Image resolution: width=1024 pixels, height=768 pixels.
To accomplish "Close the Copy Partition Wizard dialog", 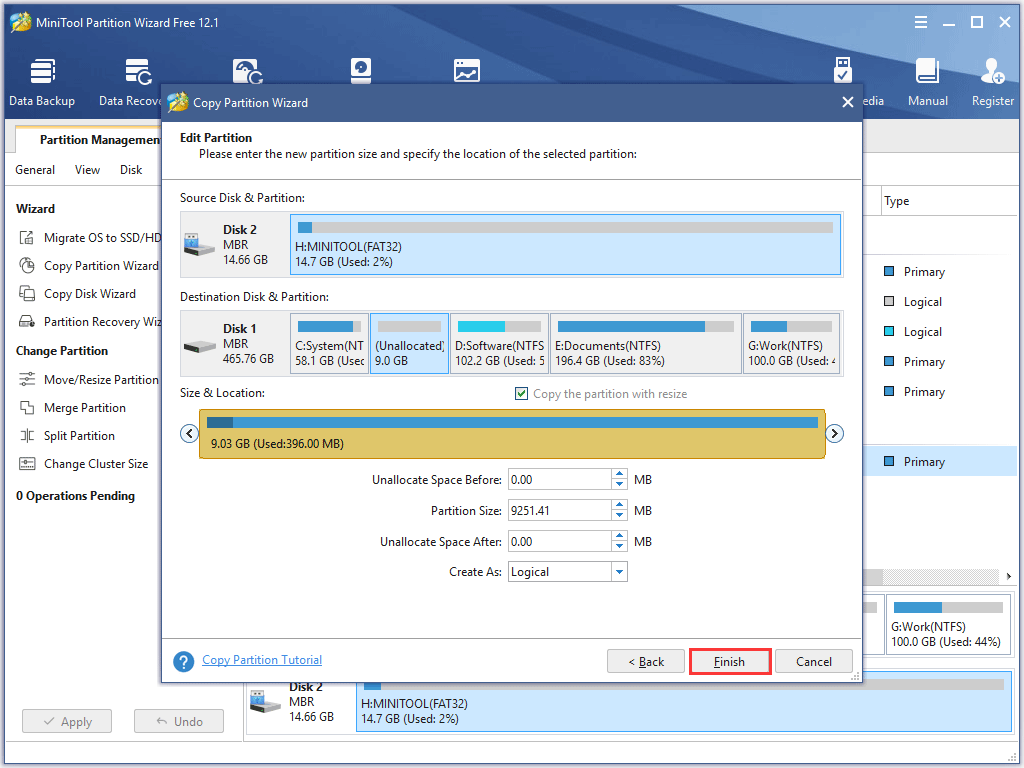I will tap(848, 103).
